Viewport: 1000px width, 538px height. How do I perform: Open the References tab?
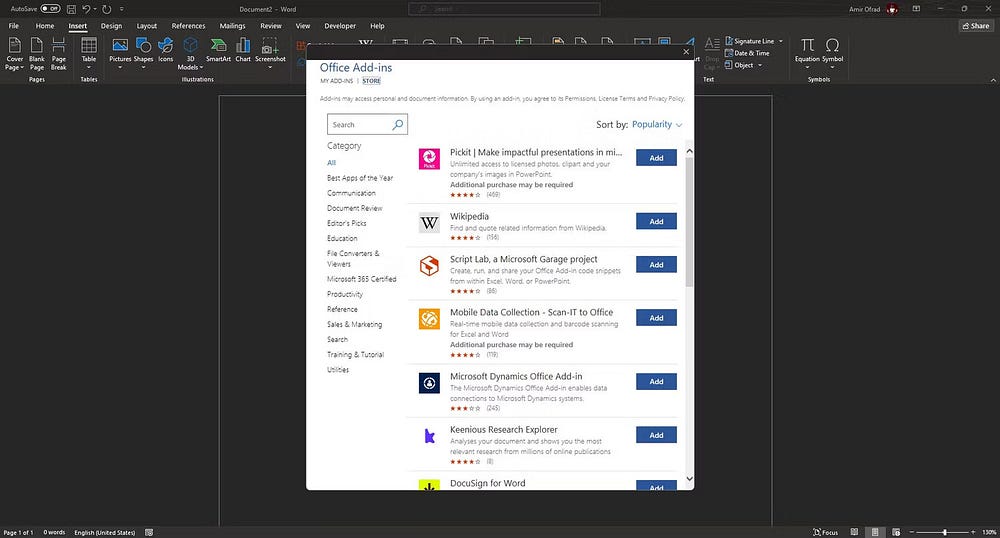[x=188, y=26]
